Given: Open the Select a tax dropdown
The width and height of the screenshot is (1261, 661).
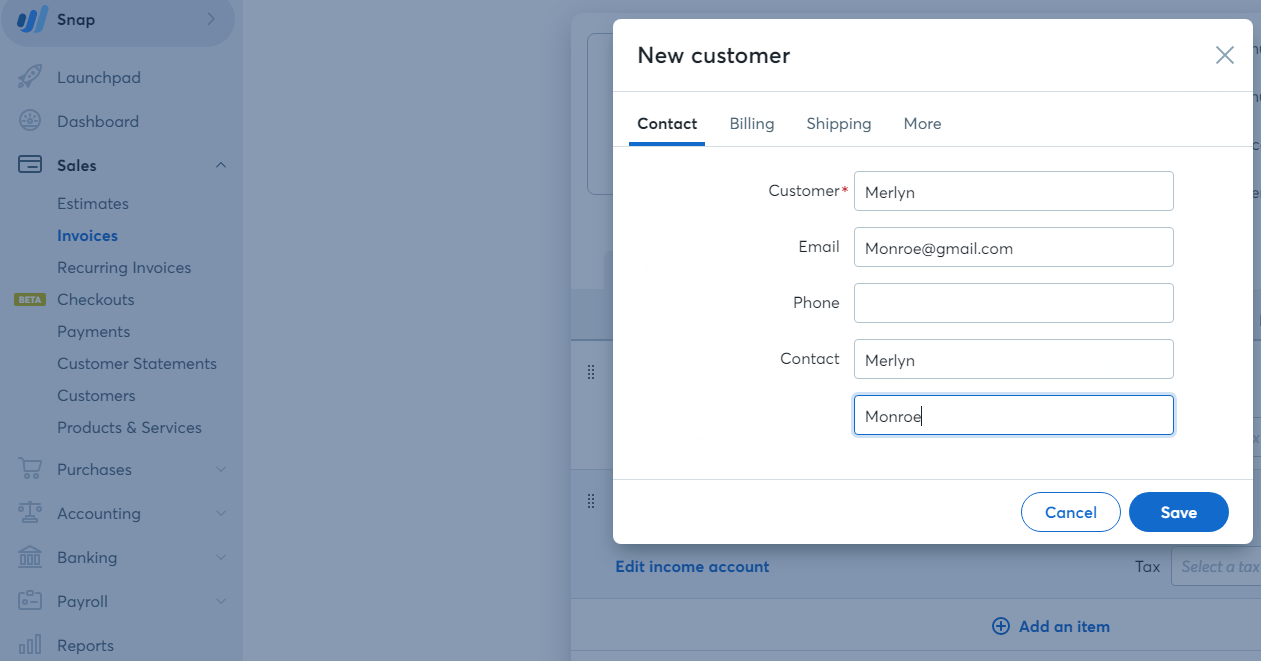Looking at the screenshot, I should tap(1218, 566).
